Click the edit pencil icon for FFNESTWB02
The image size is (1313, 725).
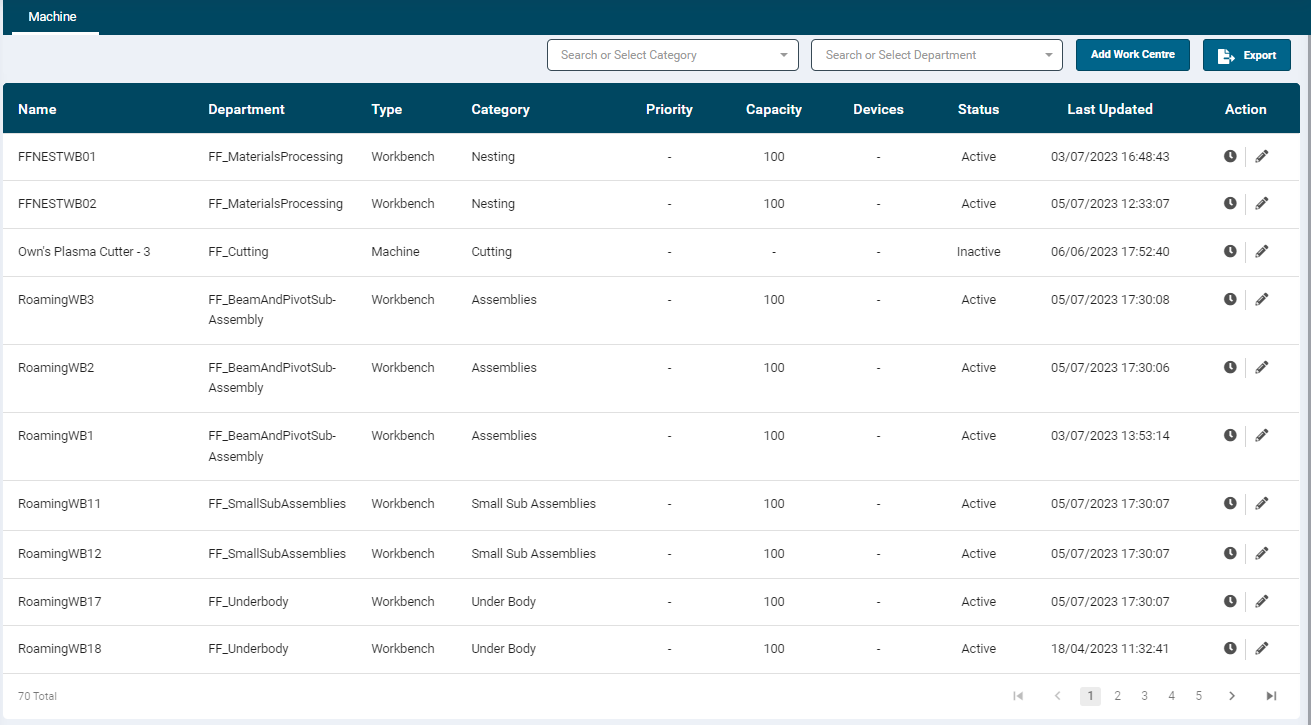(1261, 203)
